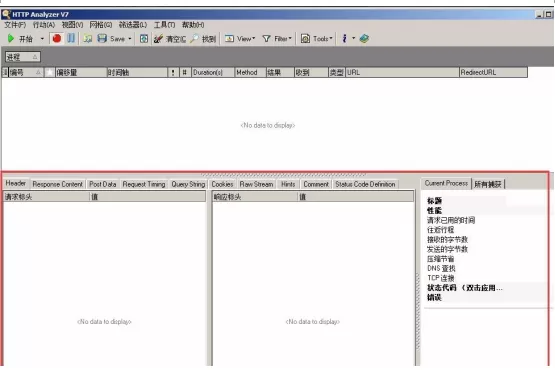
Task: Sort by the Duration(s) column header
Action: 213,73
